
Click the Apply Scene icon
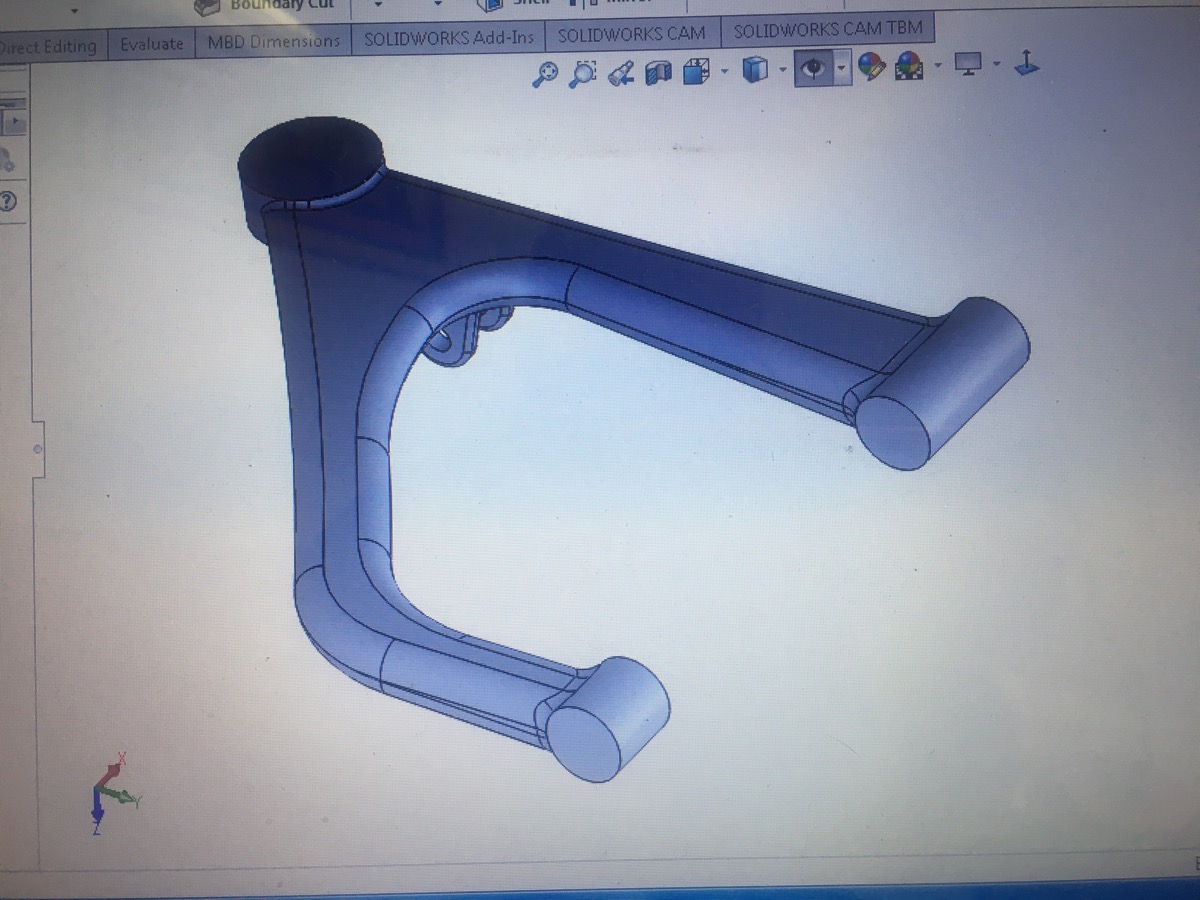908,68
